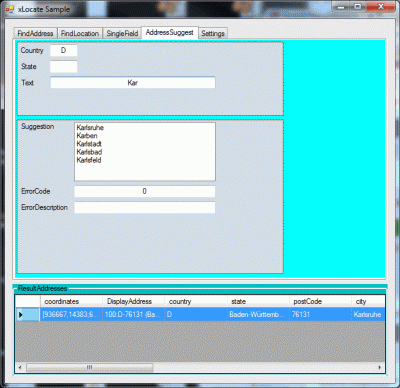The image size is (400, 388).
Task: Click the Text field containing Kar
Action: [133, 83]
